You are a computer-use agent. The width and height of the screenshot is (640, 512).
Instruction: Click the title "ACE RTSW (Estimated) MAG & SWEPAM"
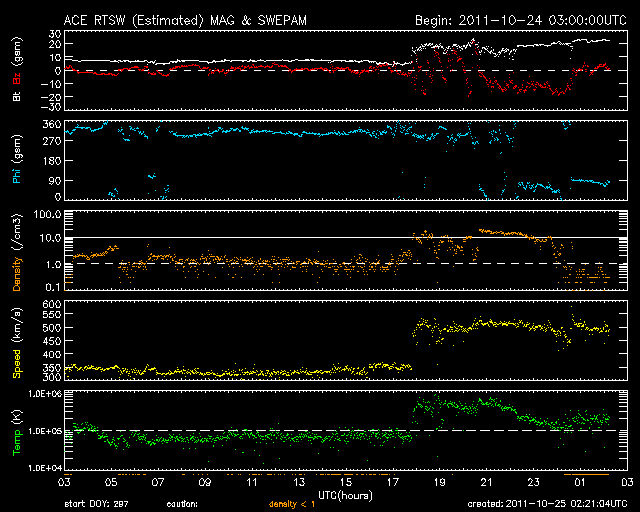click(x=185, y=20)
